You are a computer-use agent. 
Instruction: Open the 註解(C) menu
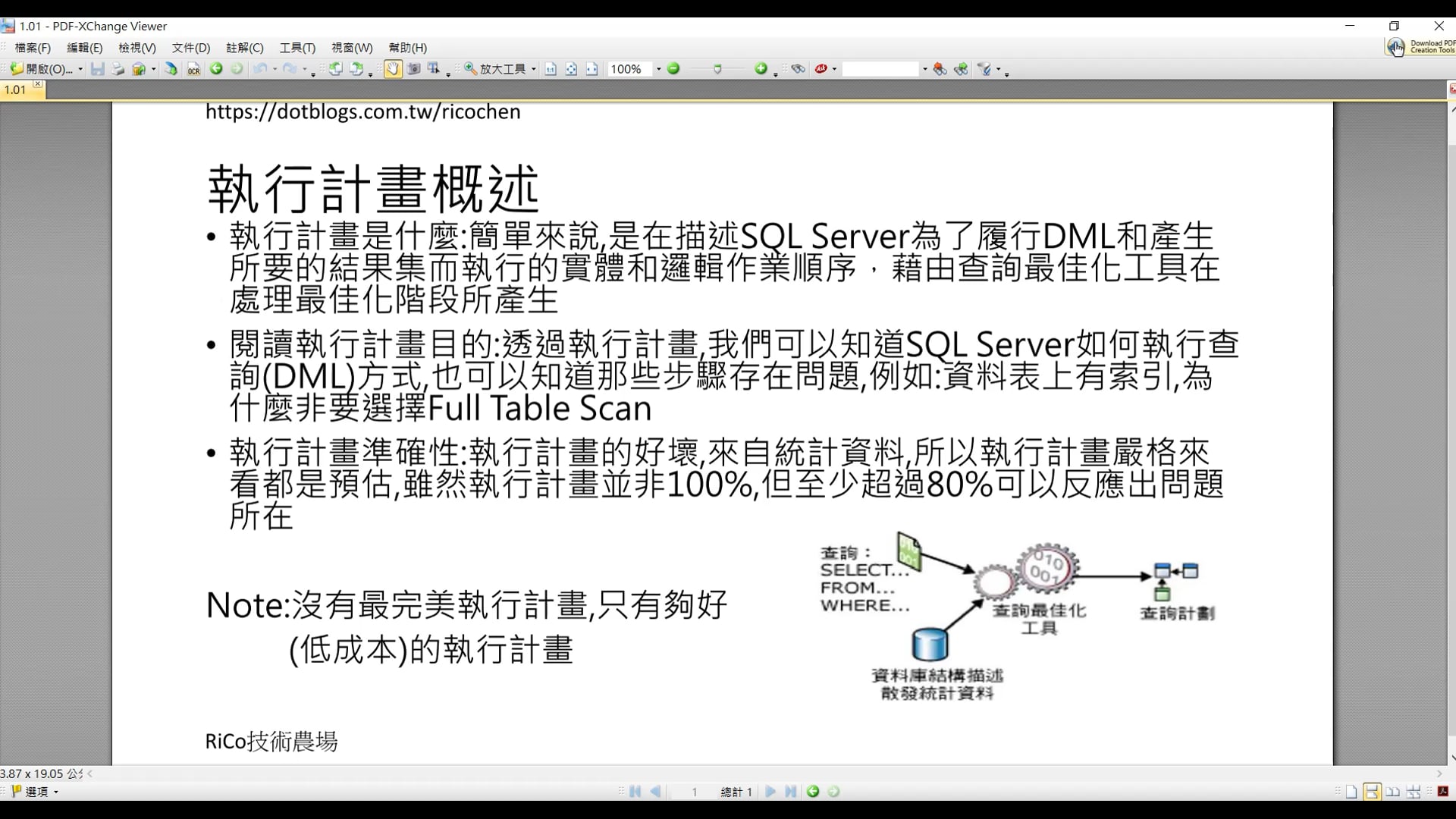coord(245,48)
